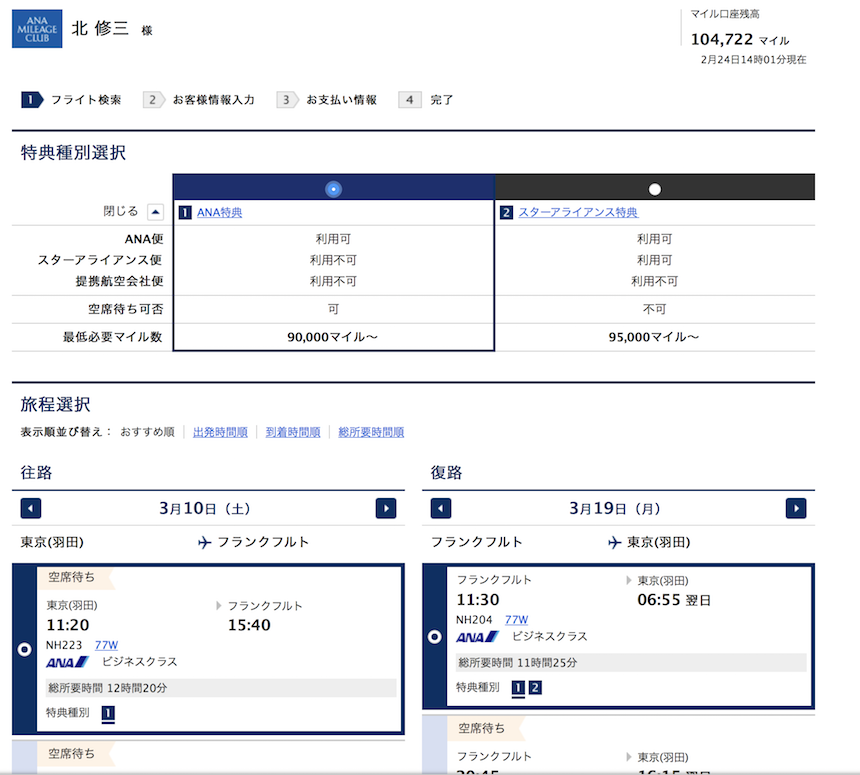Click the return date 3月19日 (月)
The image size is (860, 775).
coord(614,508)
